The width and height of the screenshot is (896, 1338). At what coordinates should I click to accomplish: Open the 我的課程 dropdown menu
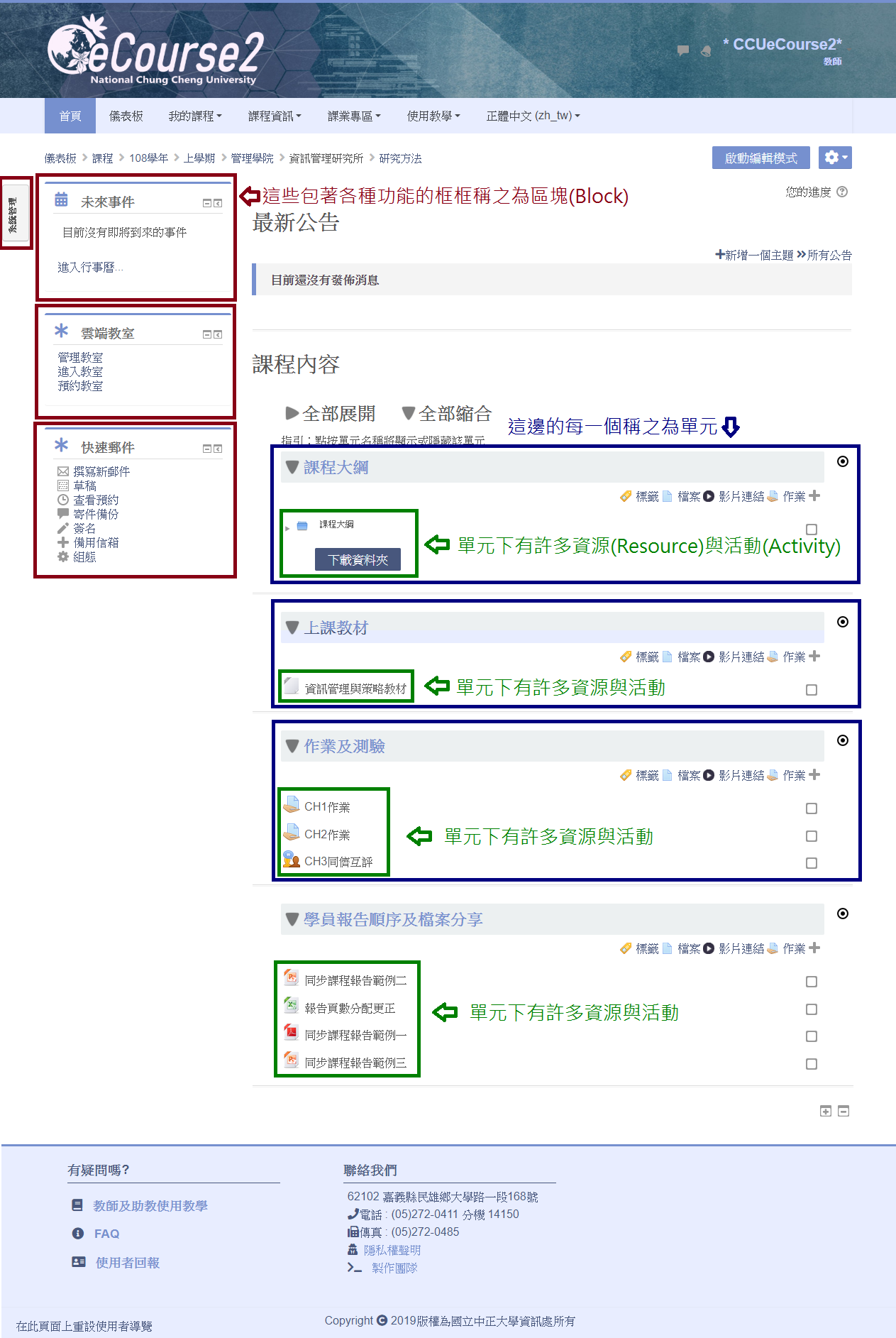pyautogui.click(x=195, y=116)
